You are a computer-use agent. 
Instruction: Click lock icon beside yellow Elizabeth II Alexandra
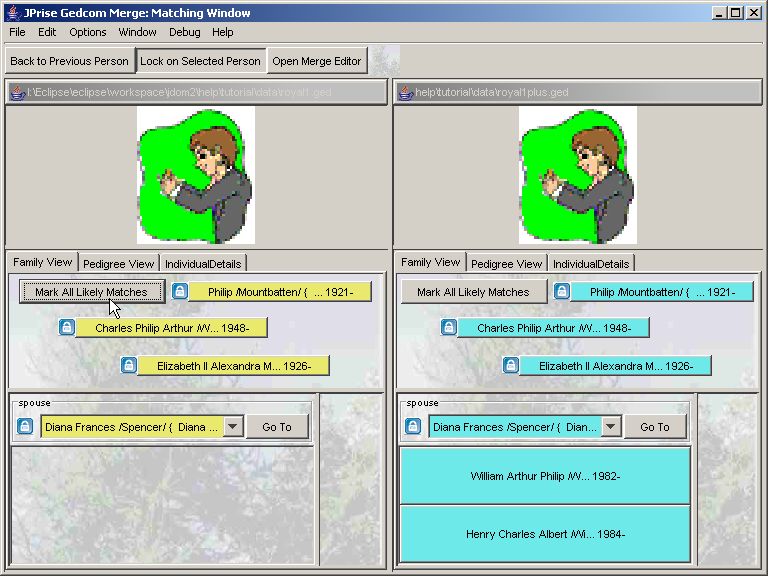coord(128,366)
